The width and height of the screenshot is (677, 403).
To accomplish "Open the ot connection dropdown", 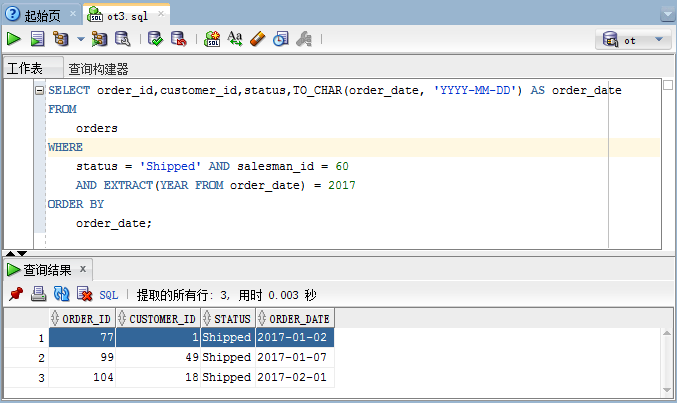I will coord(634,40).
